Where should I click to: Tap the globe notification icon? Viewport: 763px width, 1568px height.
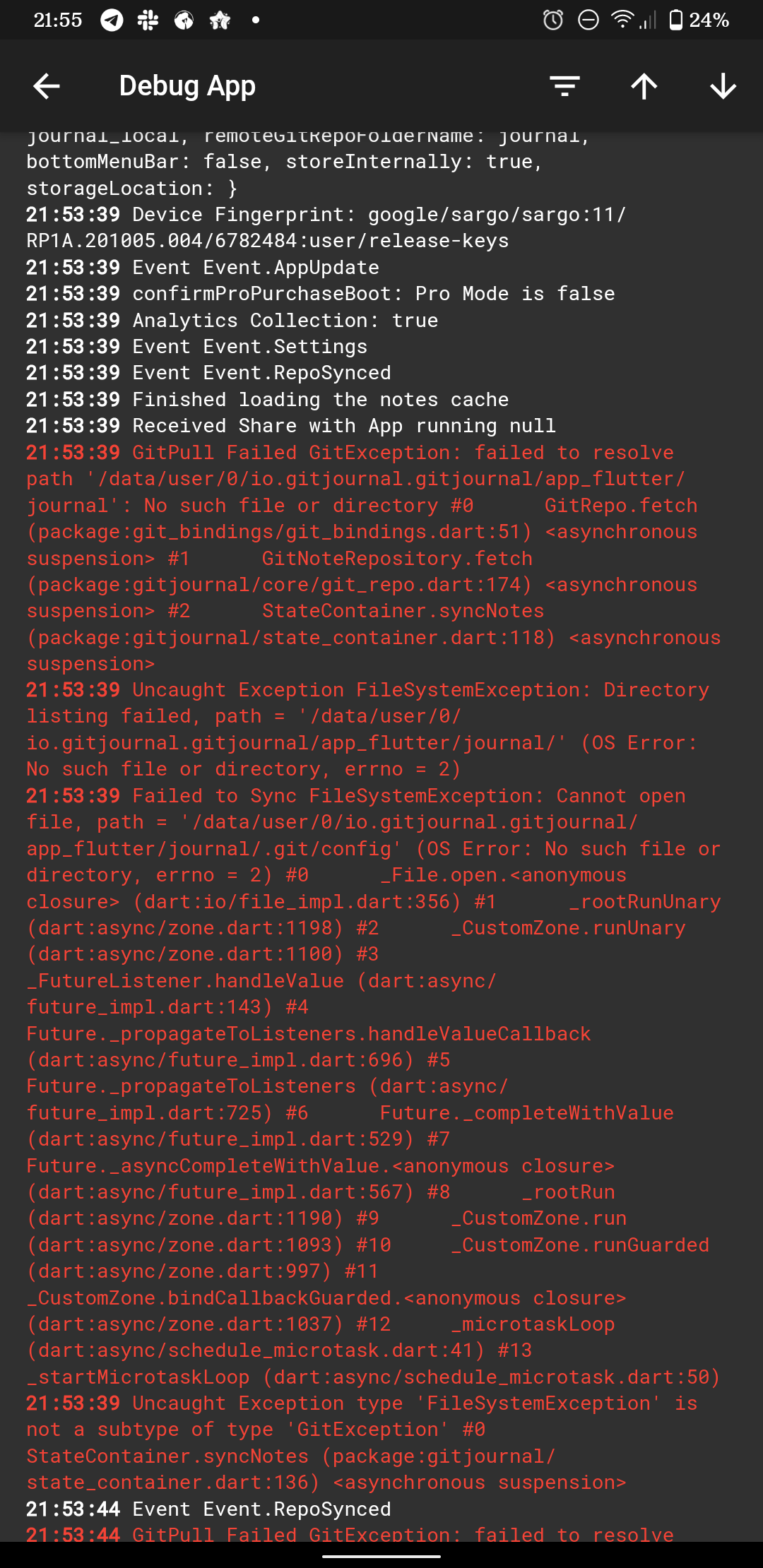184,20
